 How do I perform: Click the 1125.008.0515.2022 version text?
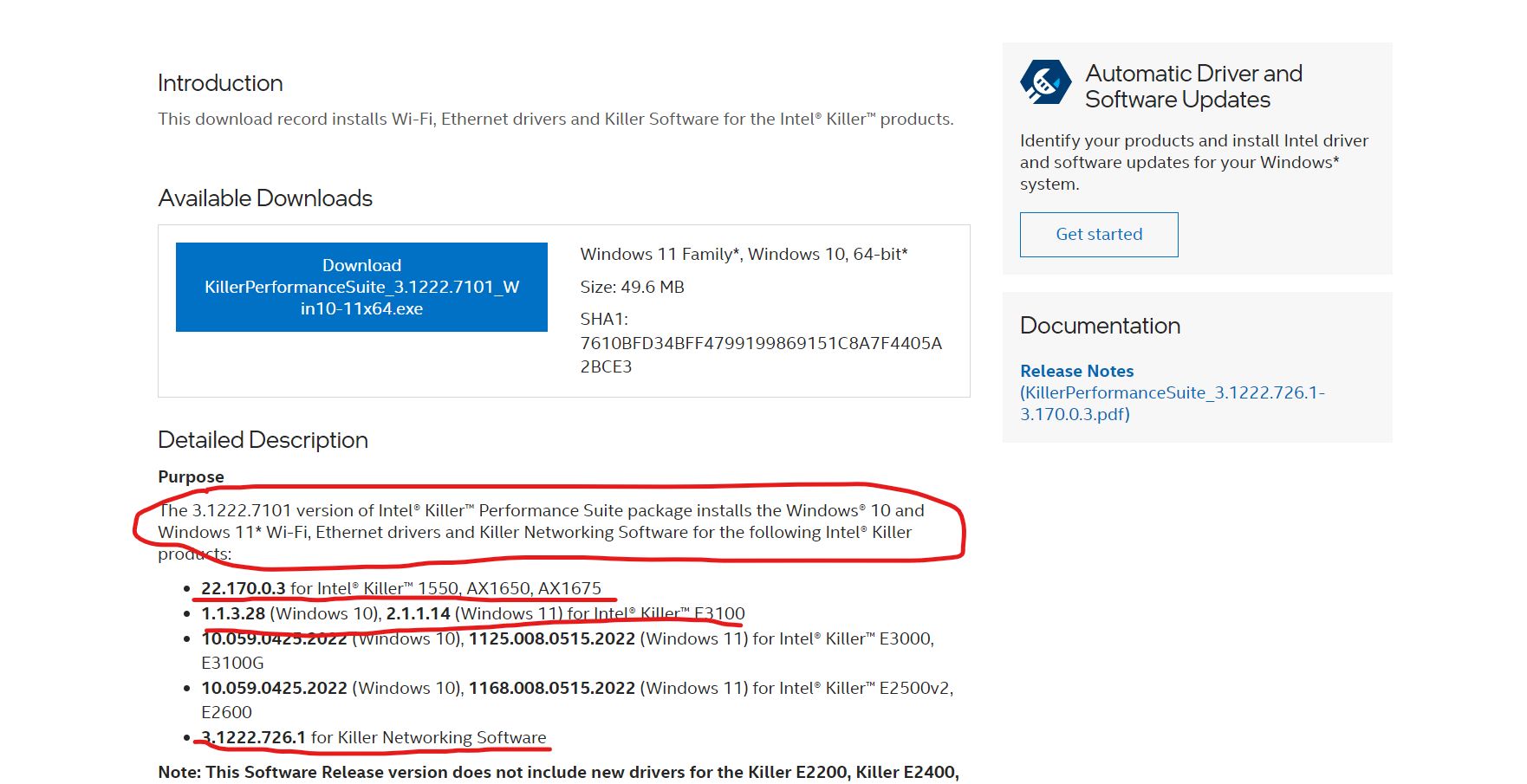[x=551, y=638]
